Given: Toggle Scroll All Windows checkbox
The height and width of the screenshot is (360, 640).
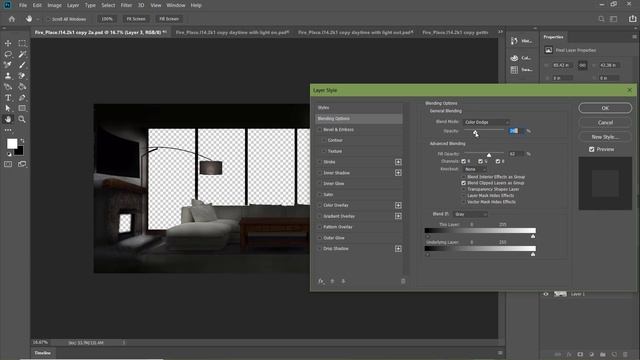Looking at the screenshot, I should (48, 19).
